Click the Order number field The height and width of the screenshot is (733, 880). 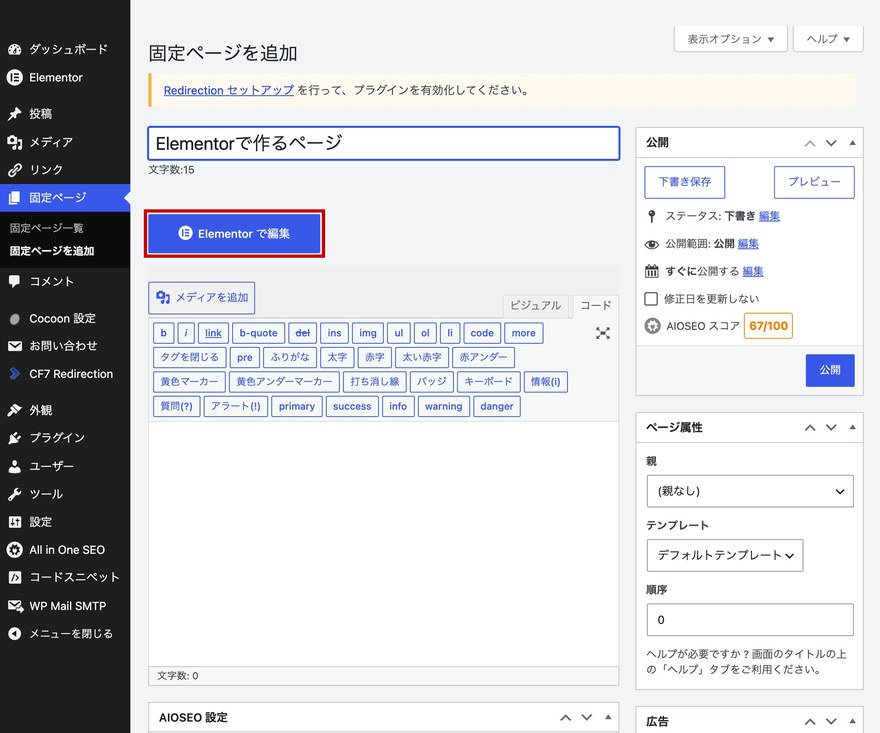(750, 620)
